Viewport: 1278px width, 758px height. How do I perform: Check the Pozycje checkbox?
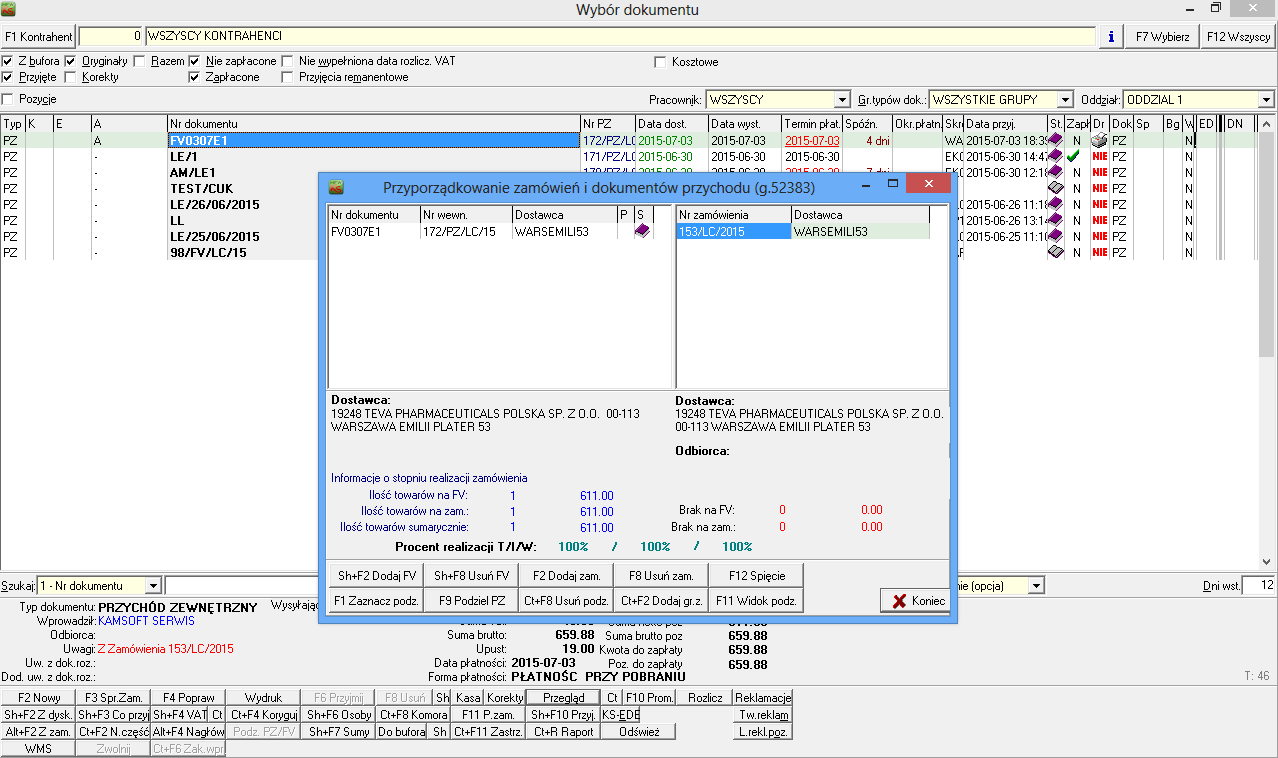(x=8, y=99)
